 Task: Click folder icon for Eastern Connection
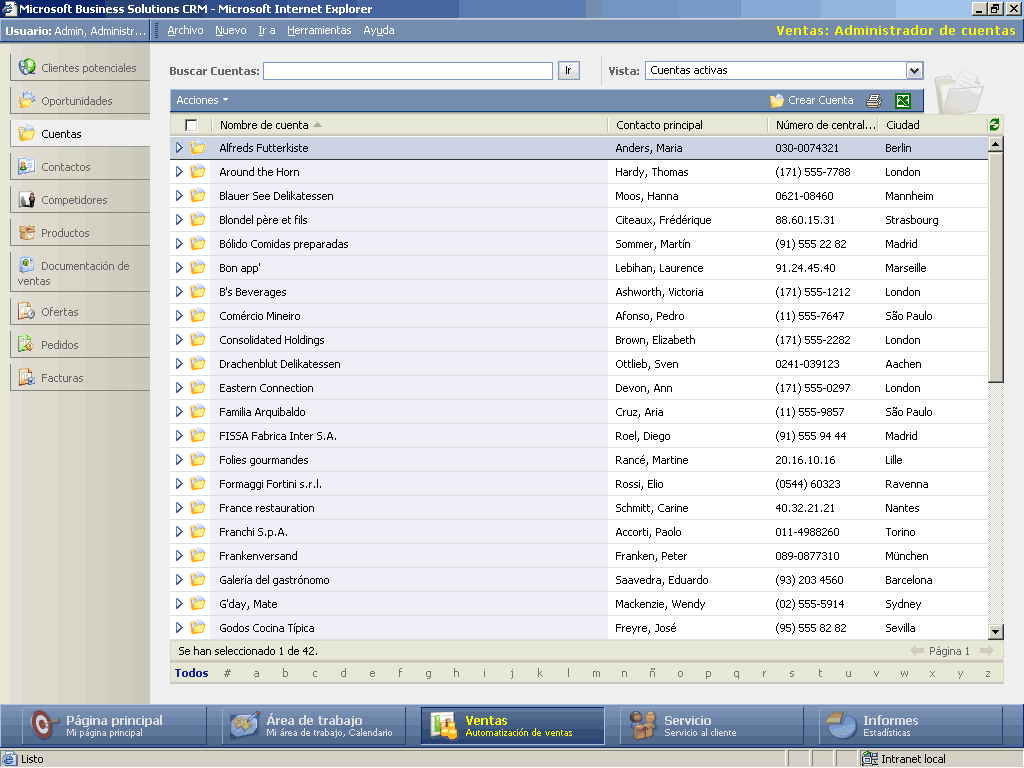pos(197,388)
